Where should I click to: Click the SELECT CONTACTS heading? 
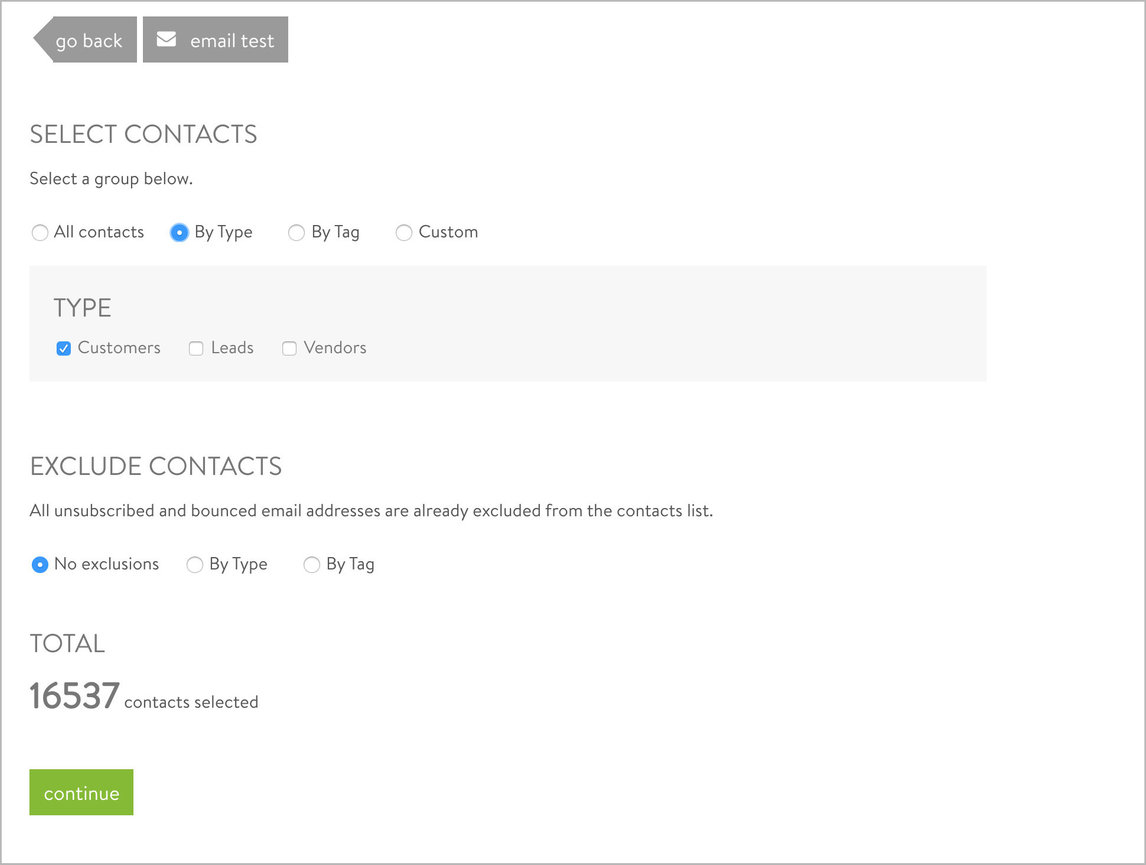pyautogui.click(x=143, y=133)
